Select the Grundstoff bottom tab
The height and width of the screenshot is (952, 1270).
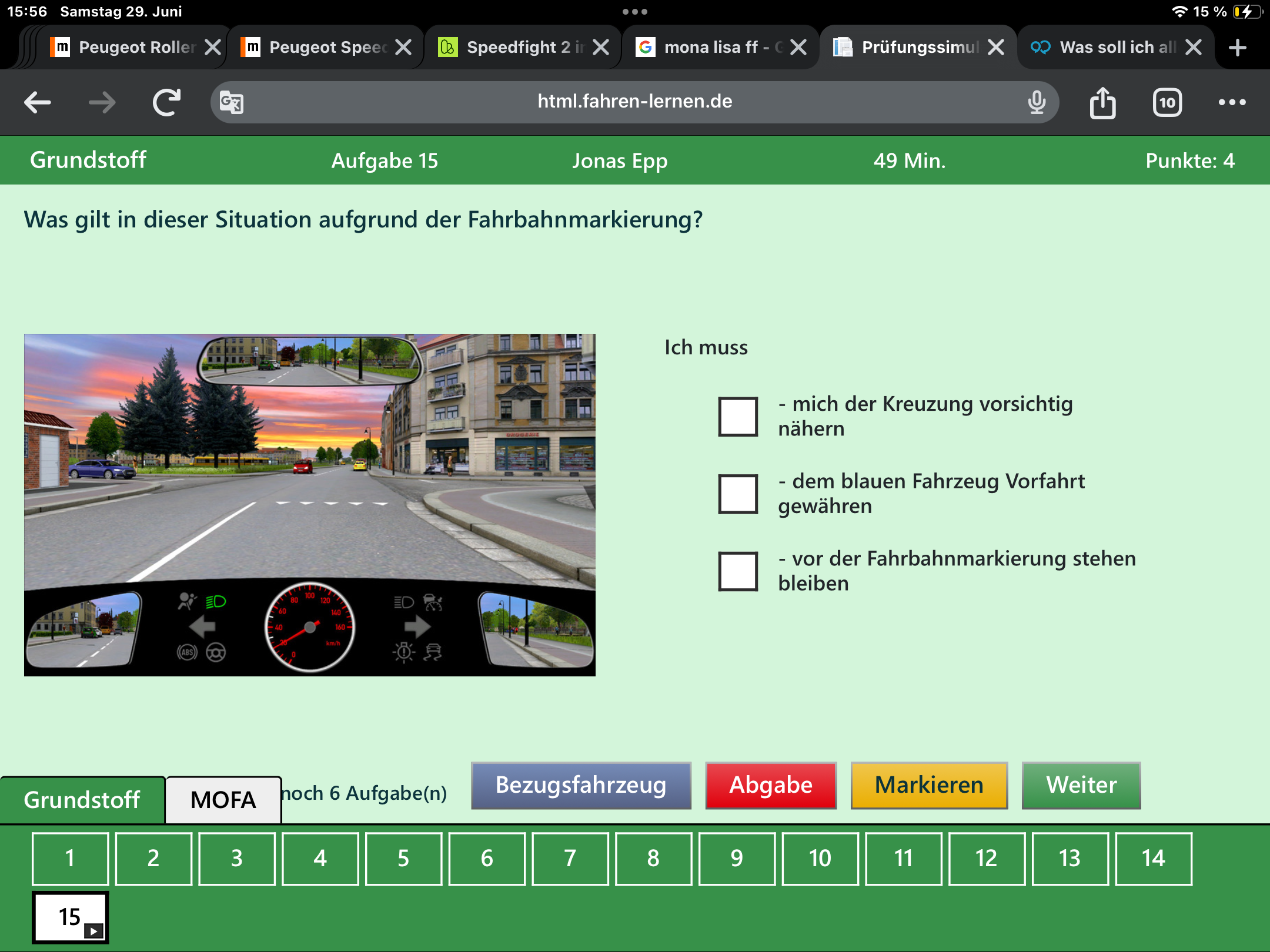82,800
